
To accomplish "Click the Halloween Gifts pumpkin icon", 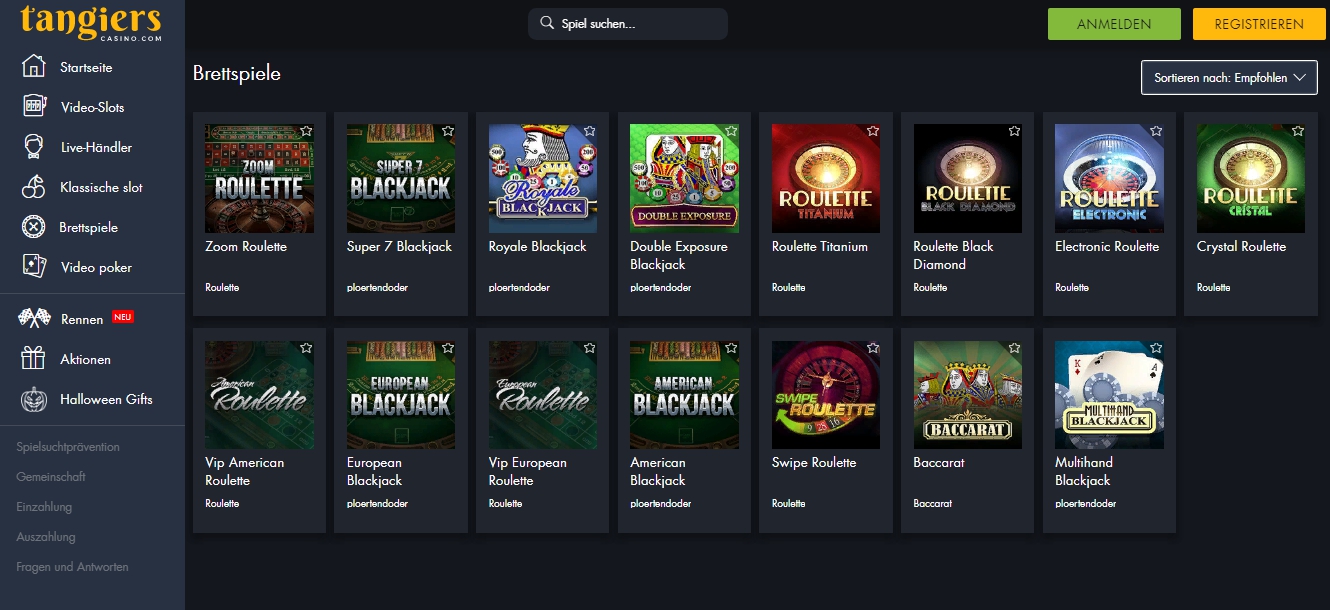I will click(x=33, y=399).
